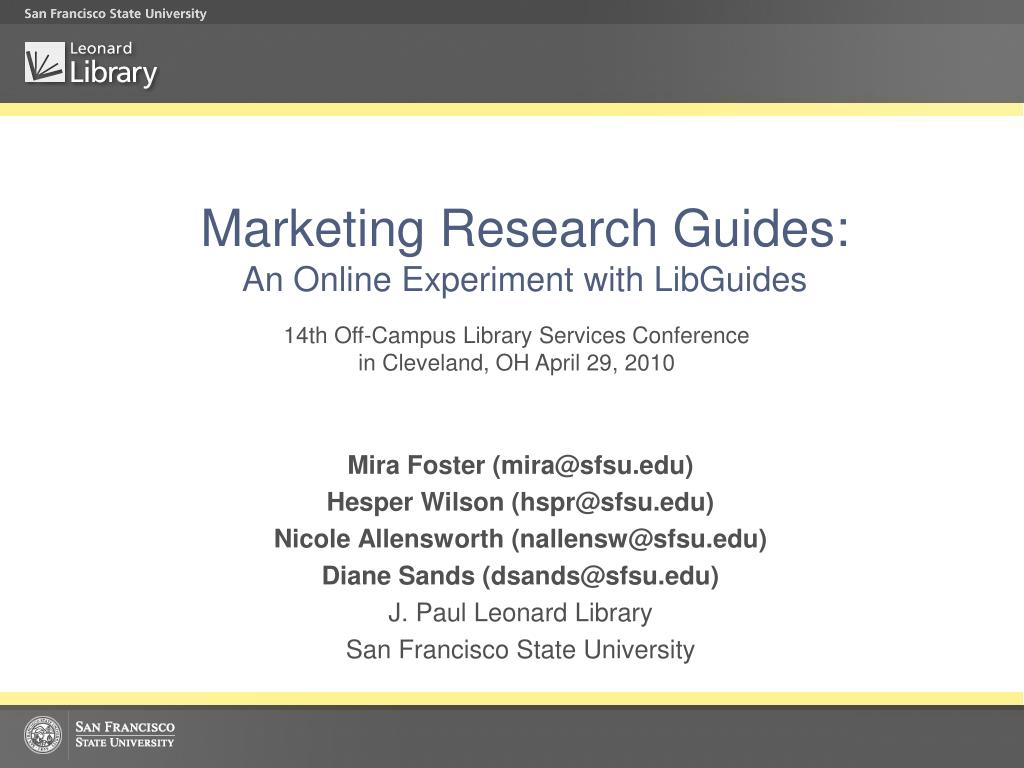Click the 'in Cleveland, OH April 29, 2010' line

[516, 363]
